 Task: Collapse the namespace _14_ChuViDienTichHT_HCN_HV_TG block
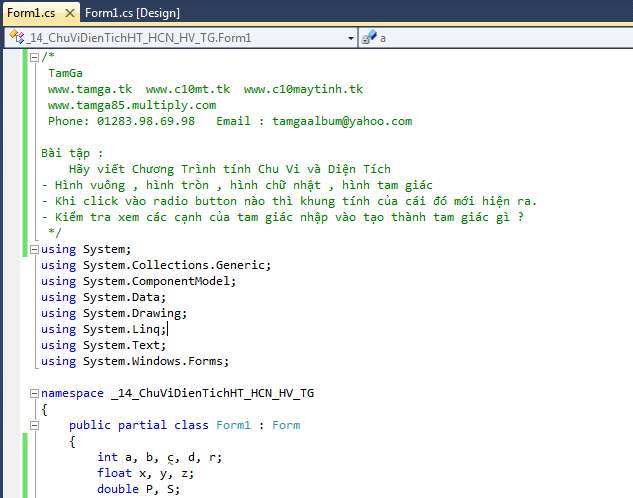click(34, 393)
